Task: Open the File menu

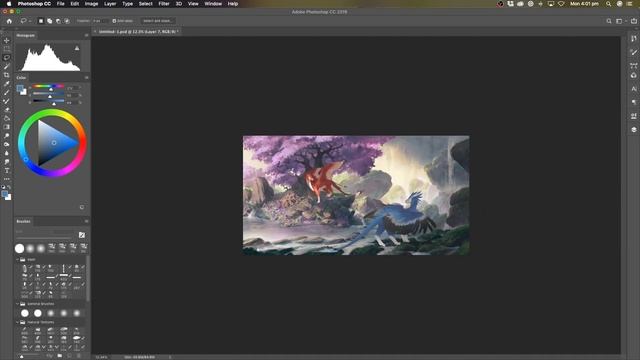Action: (60, 4)
